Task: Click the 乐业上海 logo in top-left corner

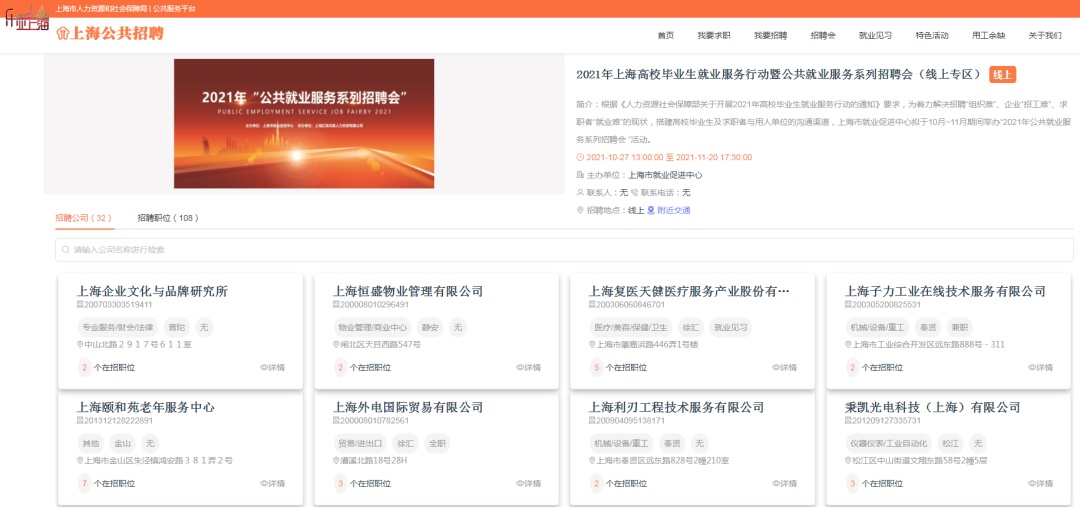Action: [x=26, y=18]
